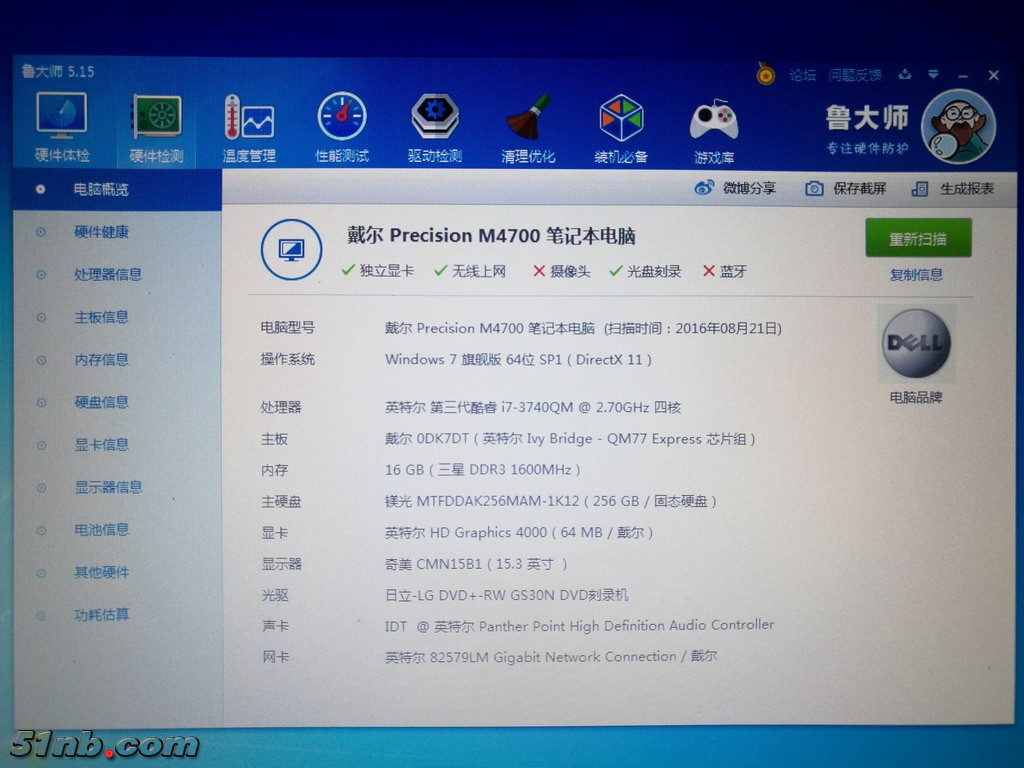Expand the arrow next to the download icon
1024x768 pixels.
coord(933,74)
